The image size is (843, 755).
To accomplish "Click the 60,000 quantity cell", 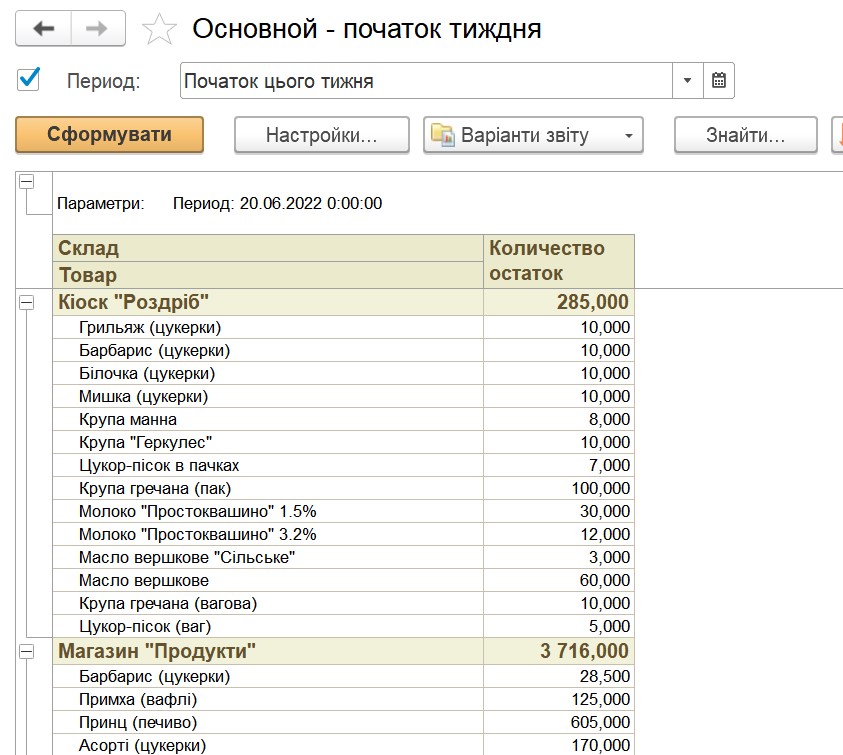I will pyautogui.click(x=559, y=580).
